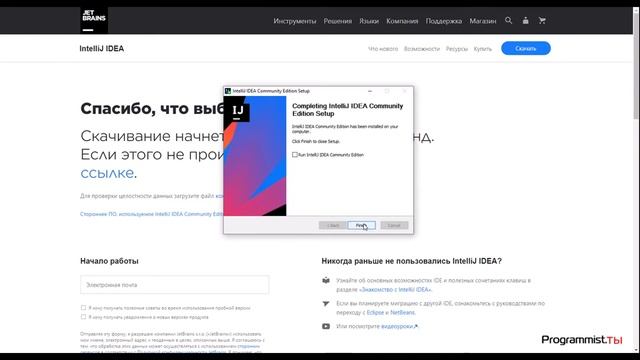
Task: Go to Возможности section
Action: (x=422, y=49)
